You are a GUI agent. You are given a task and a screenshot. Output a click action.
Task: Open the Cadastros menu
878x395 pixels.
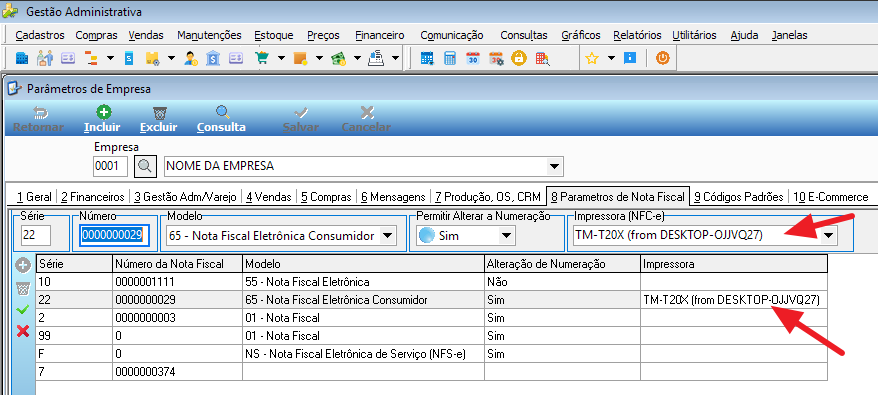click(40, 35)
